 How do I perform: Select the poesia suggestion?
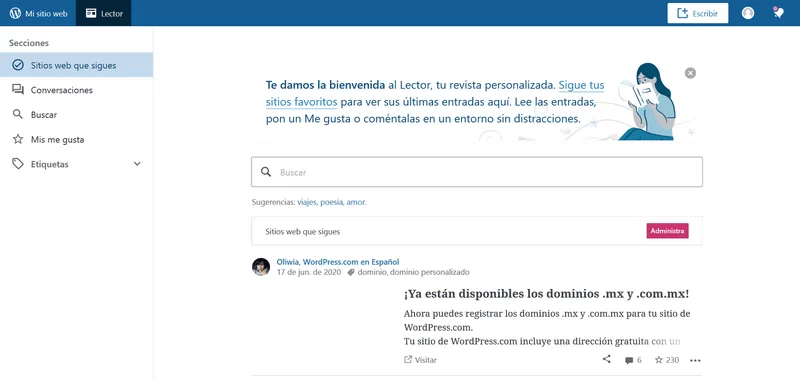click(x=332, y=202)
